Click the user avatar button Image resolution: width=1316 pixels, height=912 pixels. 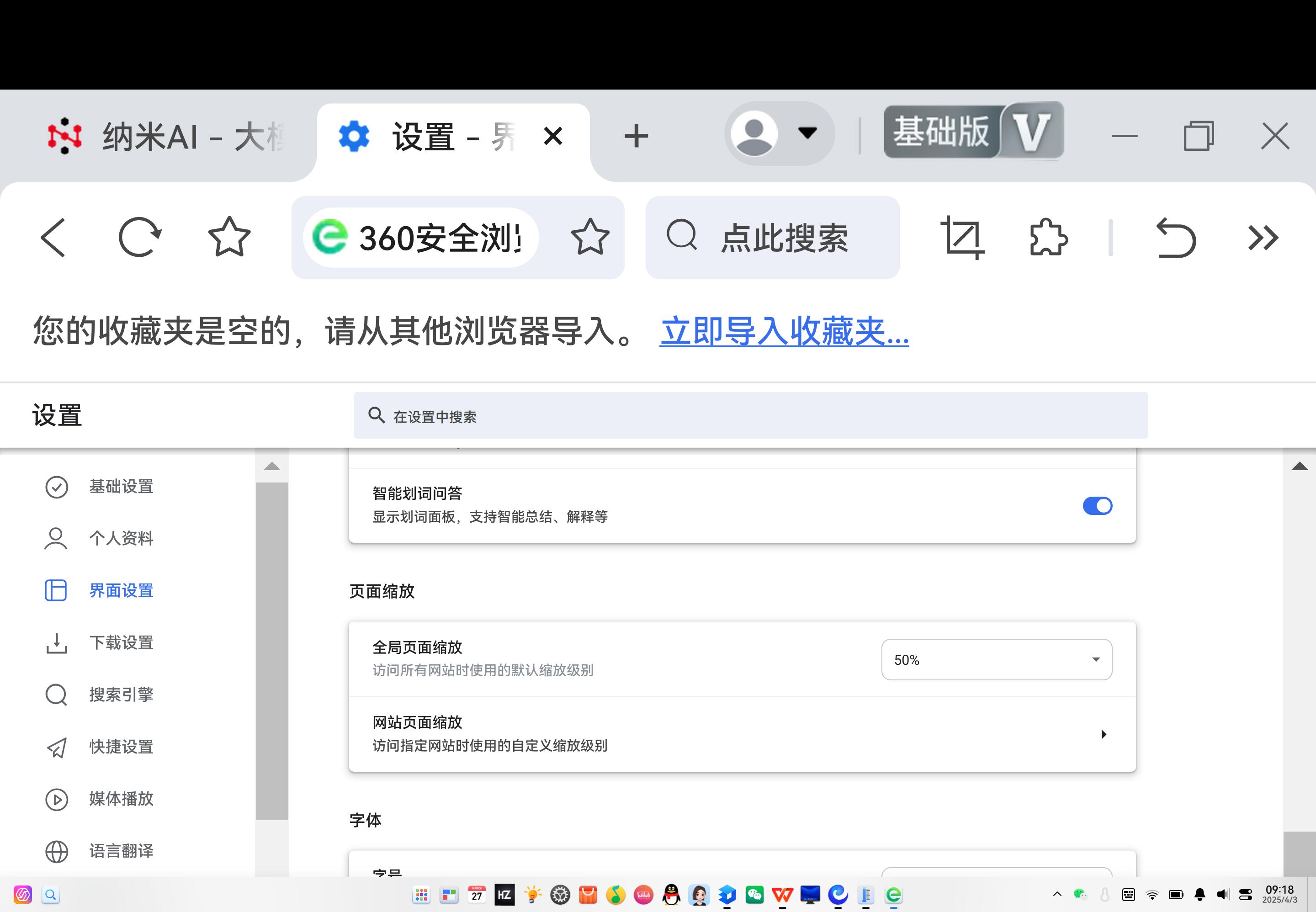click(x=754, y=133)
